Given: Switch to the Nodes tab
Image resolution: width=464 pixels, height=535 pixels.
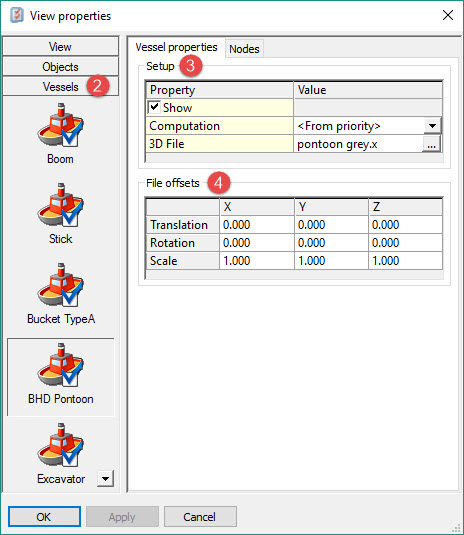Looking at the screenshot, I should tap(244, 49).
